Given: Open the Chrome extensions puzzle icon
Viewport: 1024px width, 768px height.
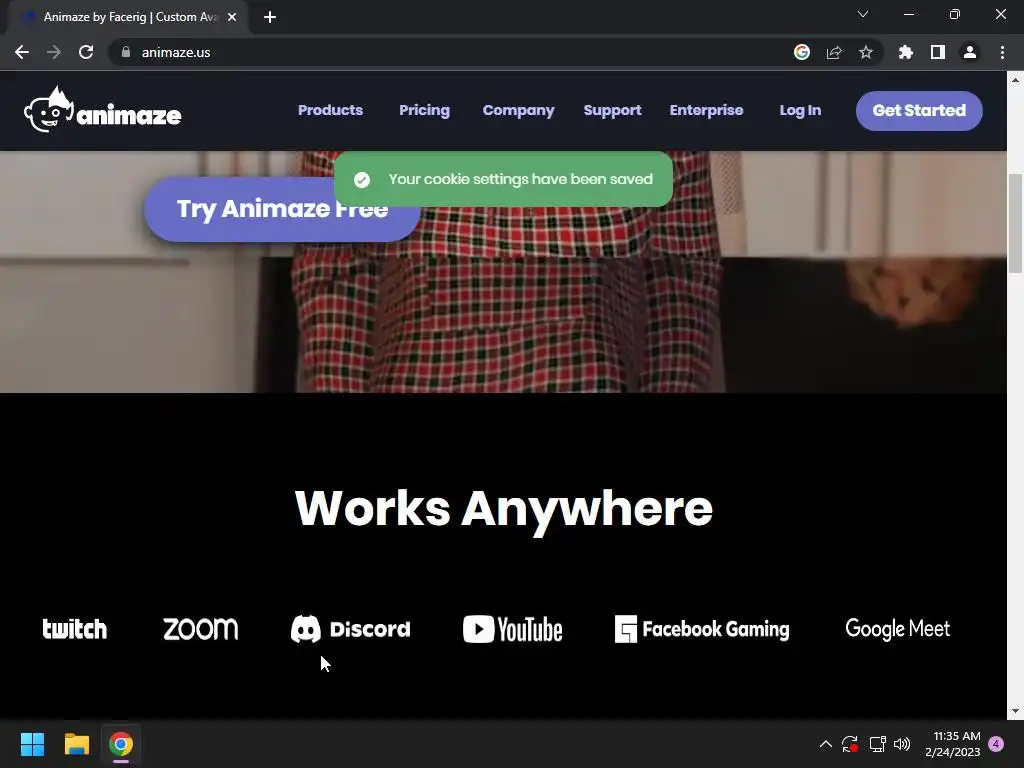Looking at the screenshot, I should click(905, 52).
